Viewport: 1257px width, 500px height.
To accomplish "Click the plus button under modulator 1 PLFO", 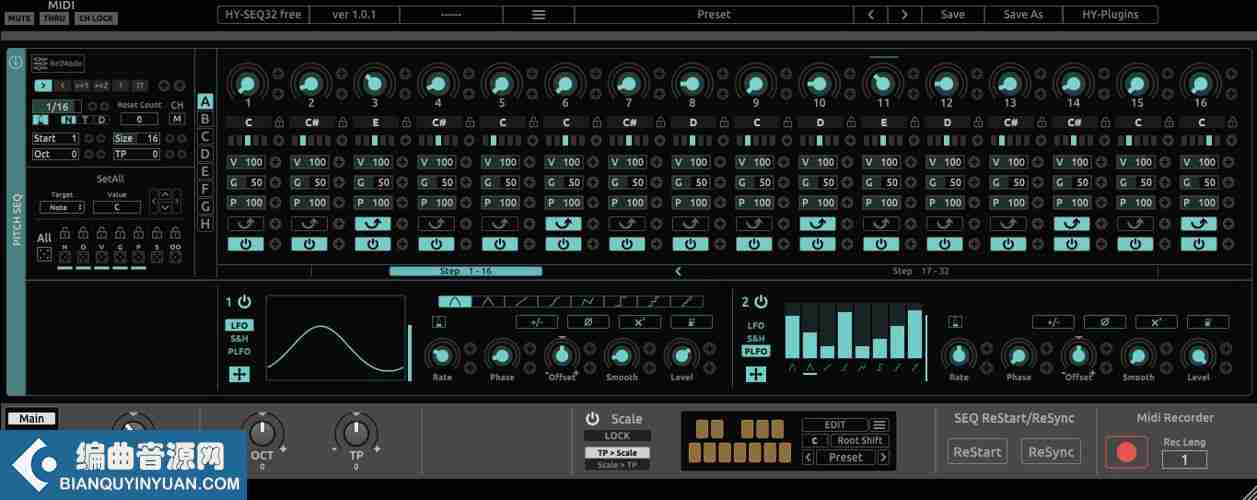I will coord(239,374).
